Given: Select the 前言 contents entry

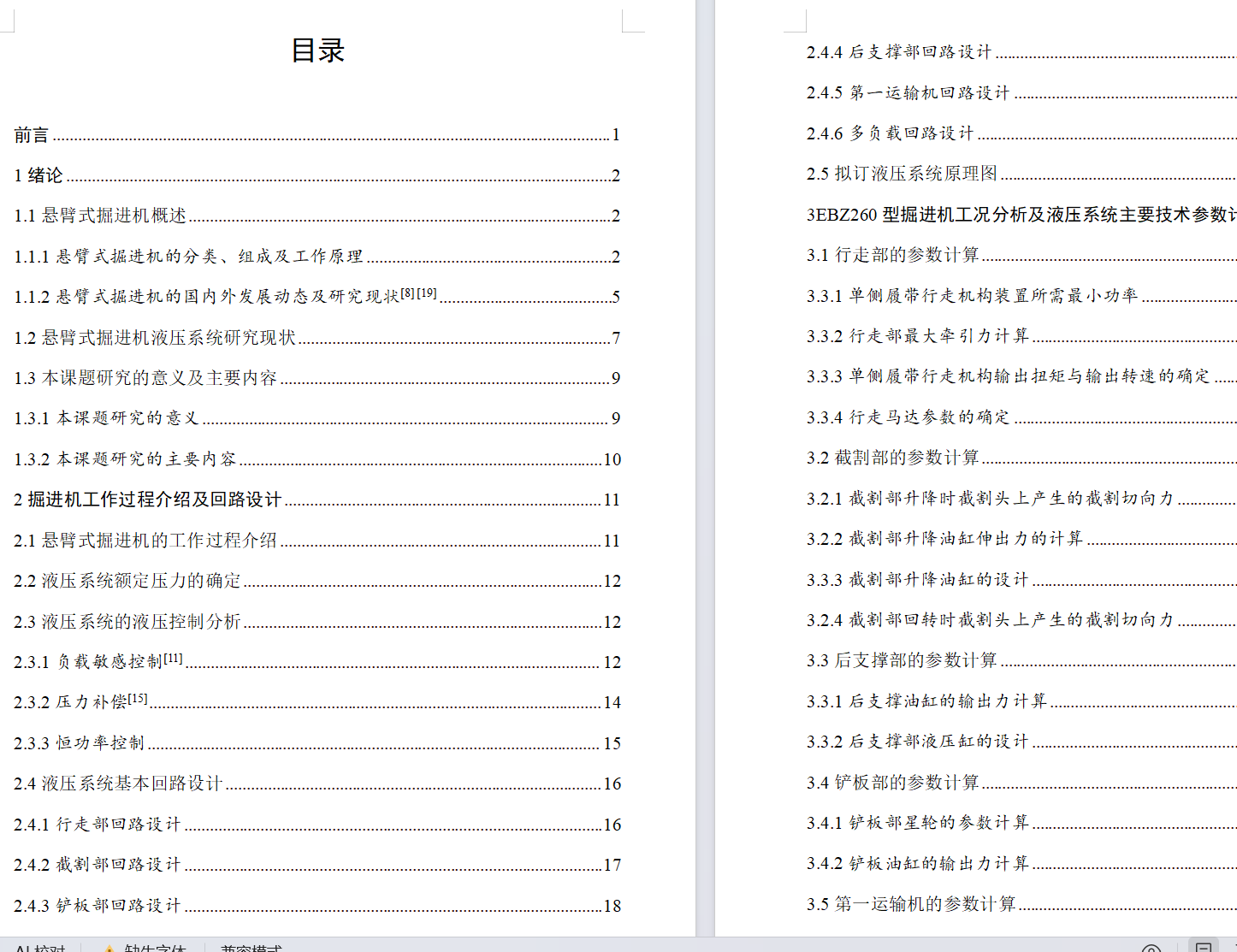Looking at the screenshot, I should tap(317, 135).
